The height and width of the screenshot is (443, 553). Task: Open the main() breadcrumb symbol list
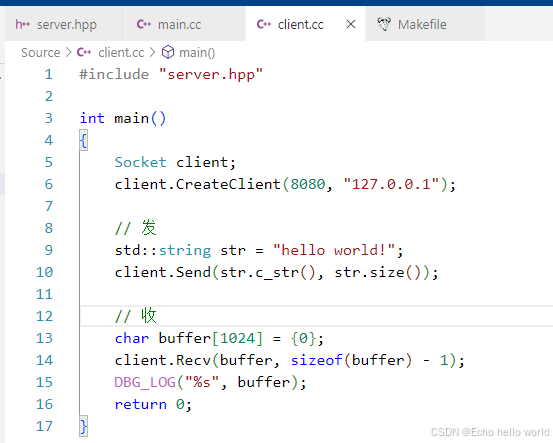coord(197,53)
